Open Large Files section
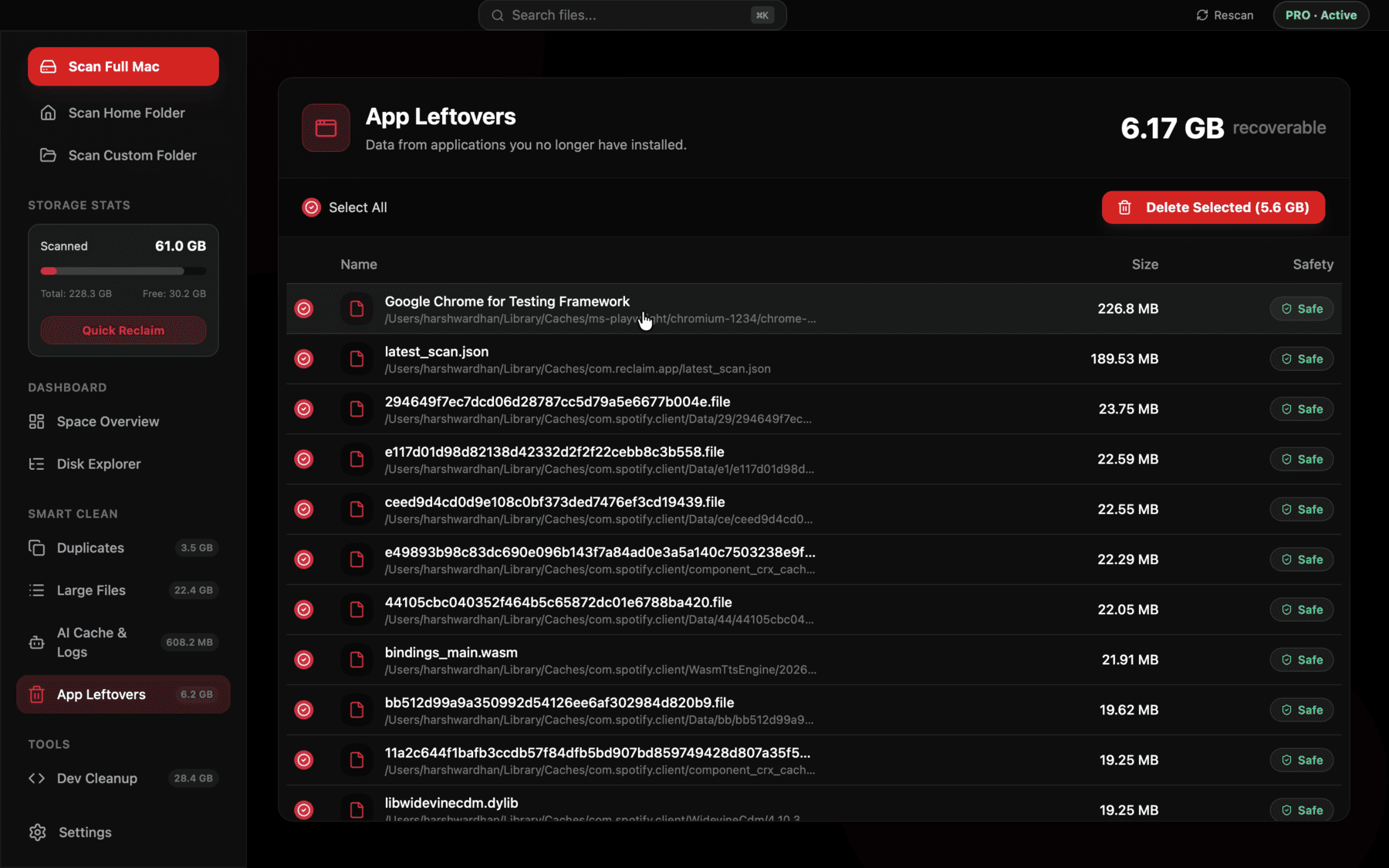The width and height of the screenshot is (1389, 868). pos(123,590)
